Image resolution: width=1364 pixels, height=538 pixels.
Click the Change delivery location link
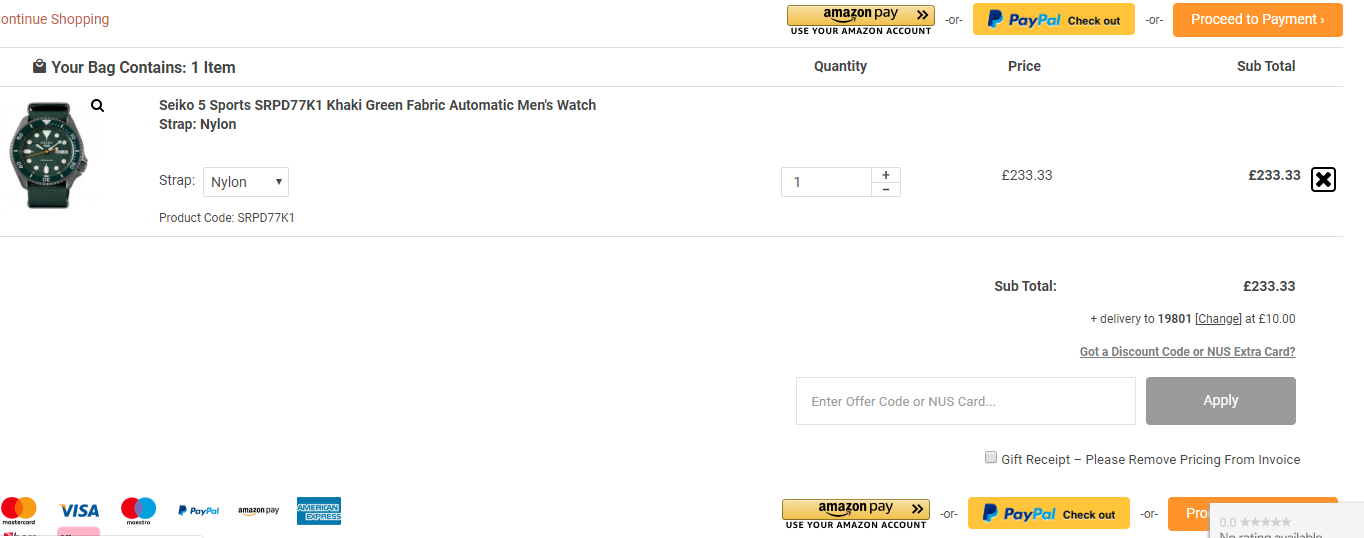pos(1218,319)
